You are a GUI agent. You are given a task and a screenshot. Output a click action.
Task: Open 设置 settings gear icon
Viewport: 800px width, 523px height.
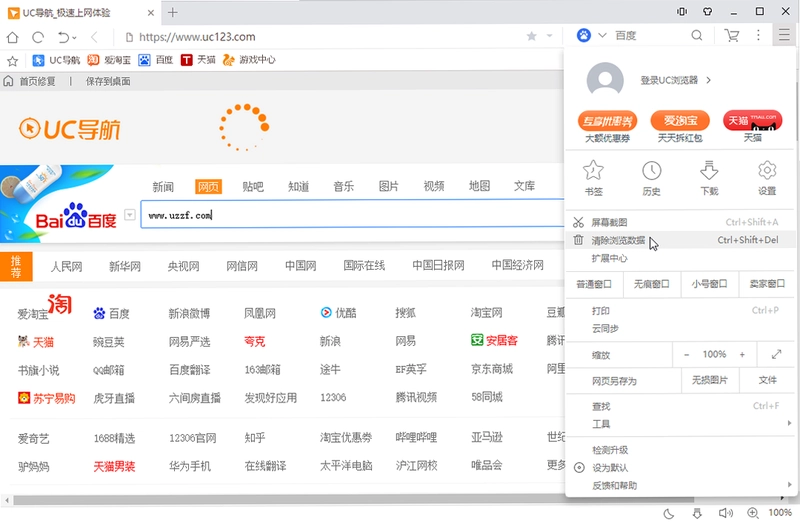tap(767, 170)
